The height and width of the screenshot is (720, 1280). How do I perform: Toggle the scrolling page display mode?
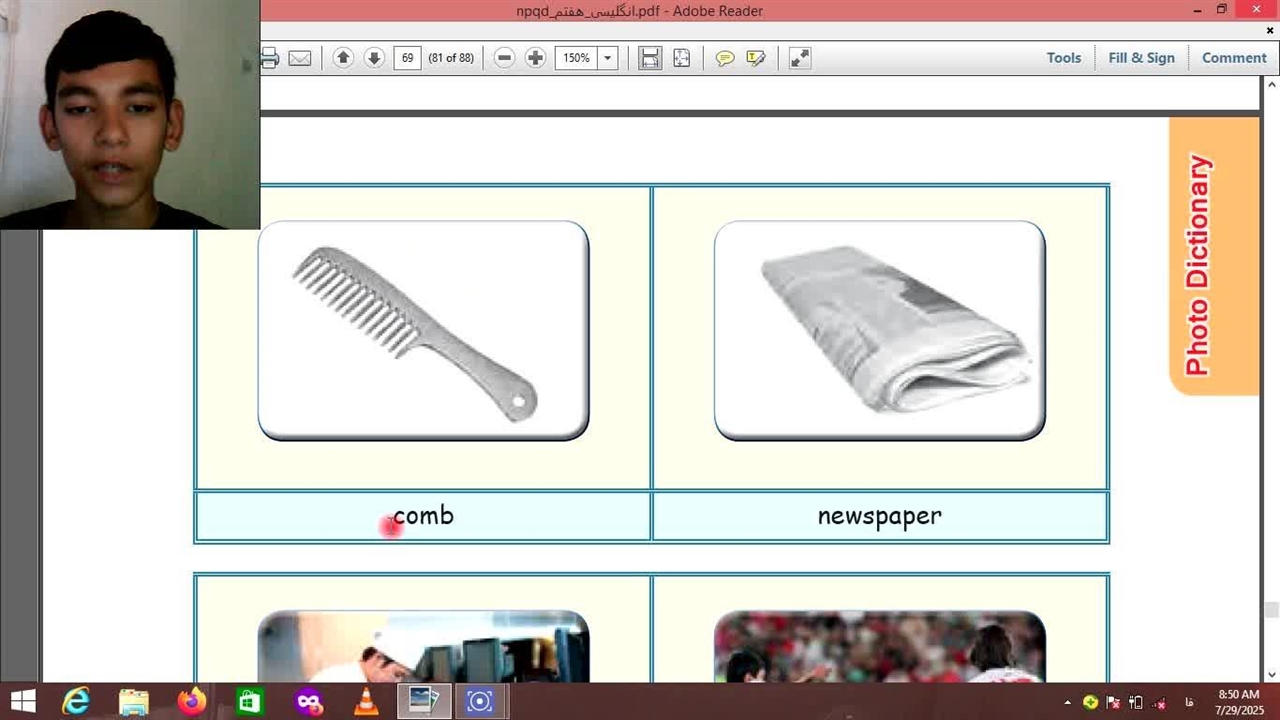650,58
